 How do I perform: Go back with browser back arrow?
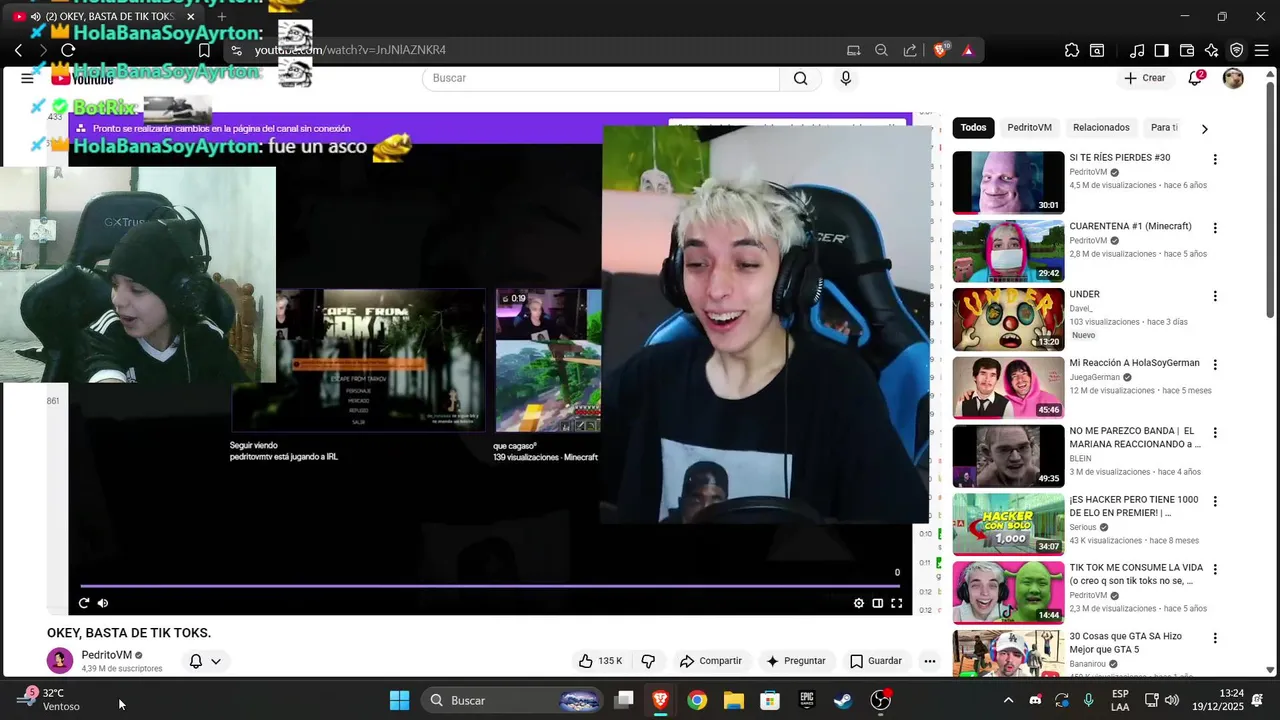click(19, 50)
